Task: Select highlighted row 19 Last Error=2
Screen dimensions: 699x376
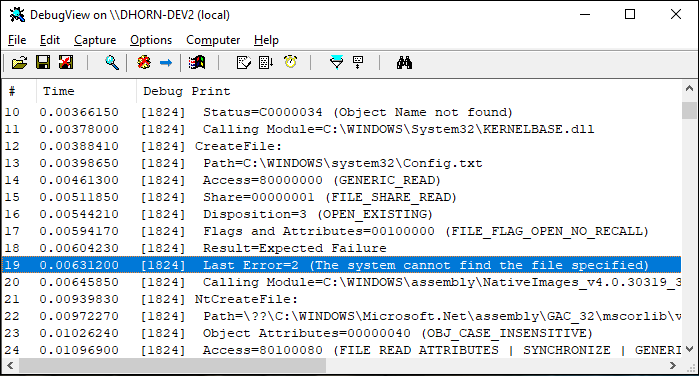Action: [x=341, y=265]
